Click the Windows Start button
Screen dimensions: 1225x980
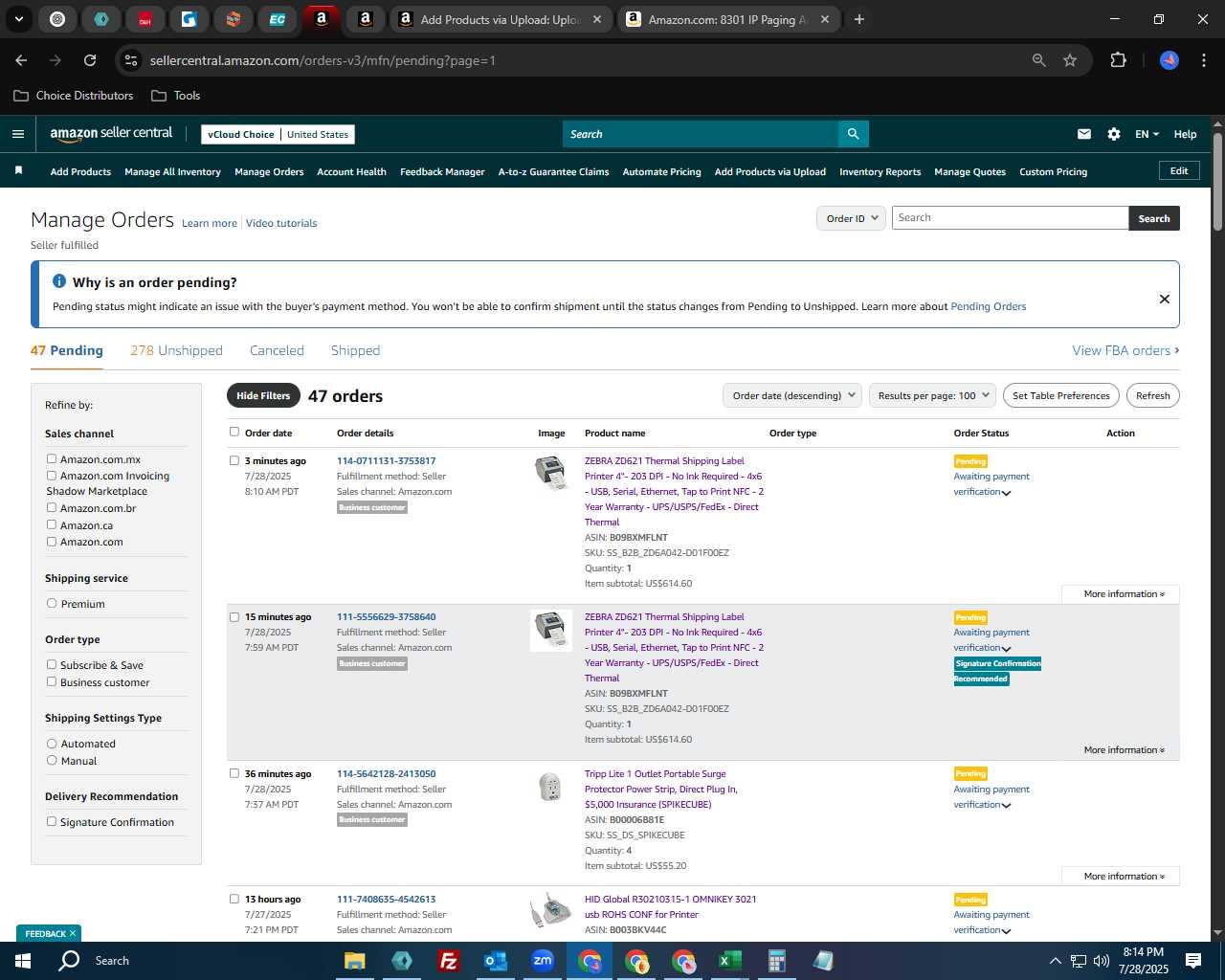(x=23, y=961)
